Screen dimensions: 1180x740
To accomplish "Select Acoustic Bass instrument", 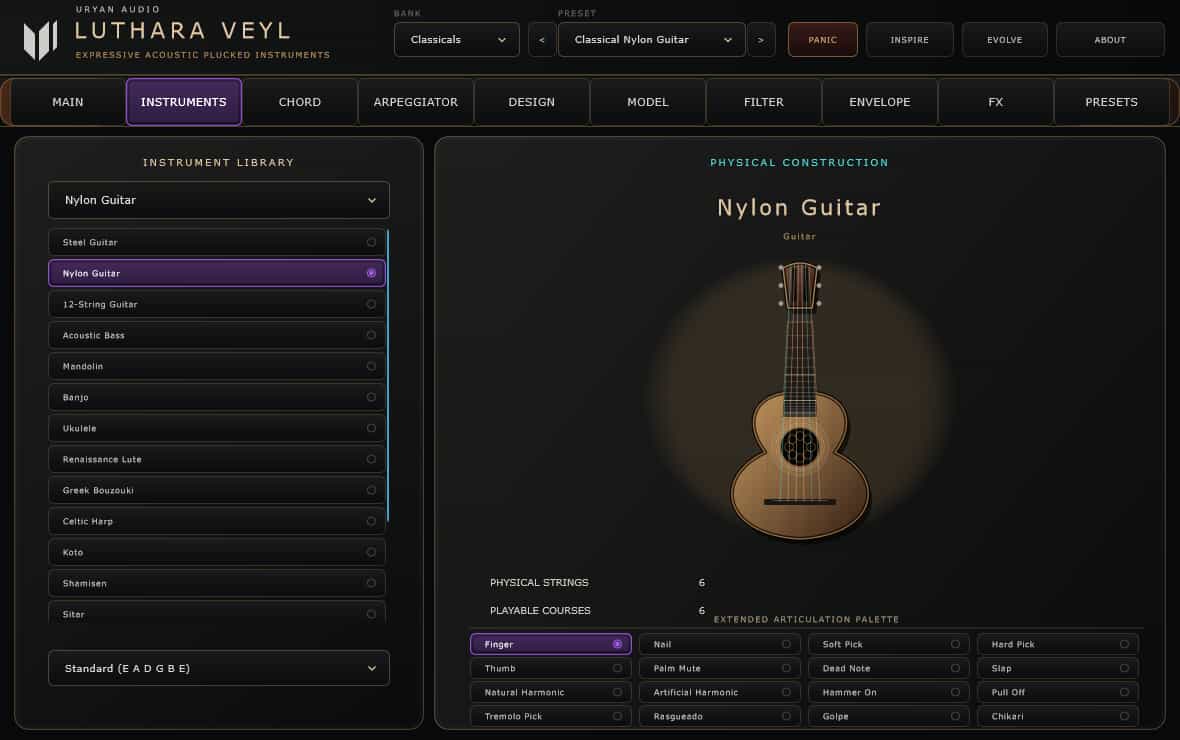I will [x=217, y=335].
